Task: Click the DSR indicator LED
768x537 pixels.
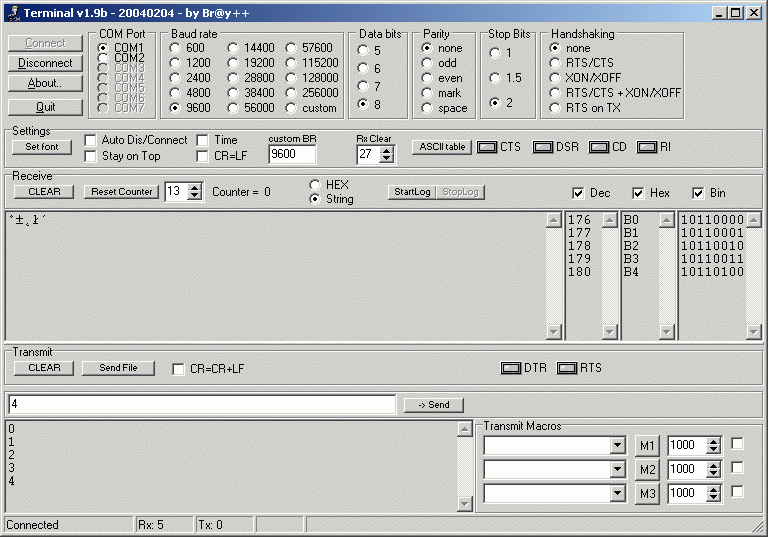Action: (x=543, y=148)
